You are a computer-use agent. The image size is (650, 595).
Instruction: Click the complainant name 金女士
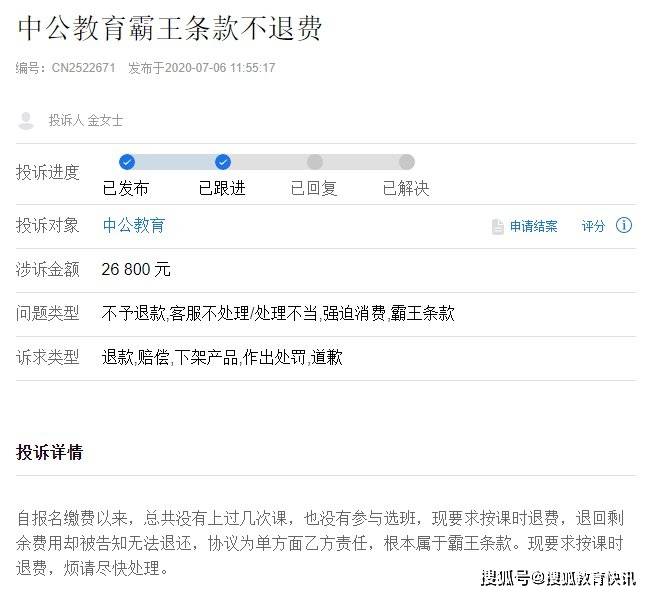[x=105, y=121]
